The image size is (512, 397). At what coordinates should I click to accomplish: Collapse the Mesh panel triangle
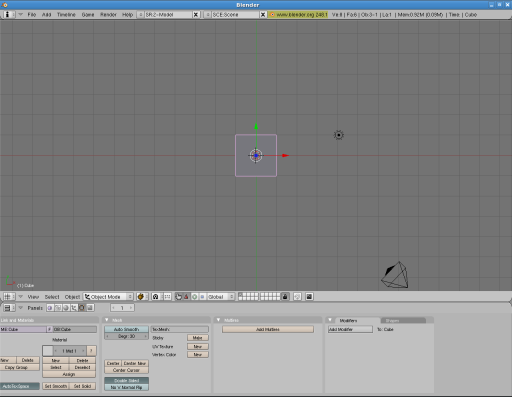point(107,320)
